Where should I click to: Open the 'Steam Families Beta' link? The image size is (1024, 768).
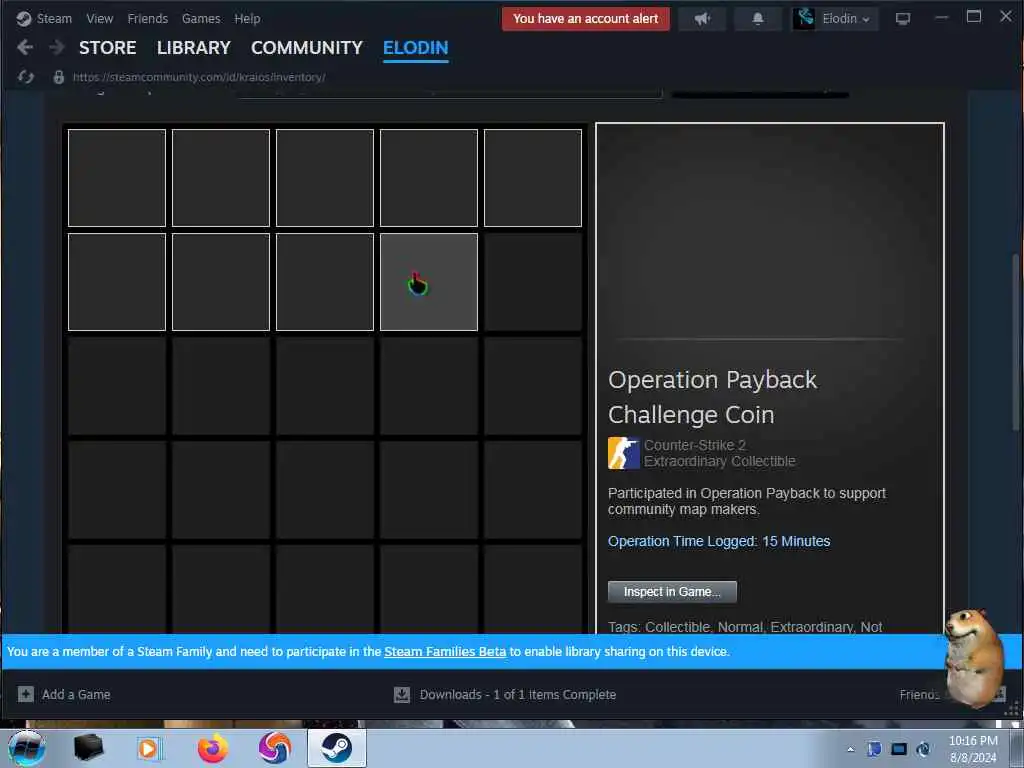445,652
